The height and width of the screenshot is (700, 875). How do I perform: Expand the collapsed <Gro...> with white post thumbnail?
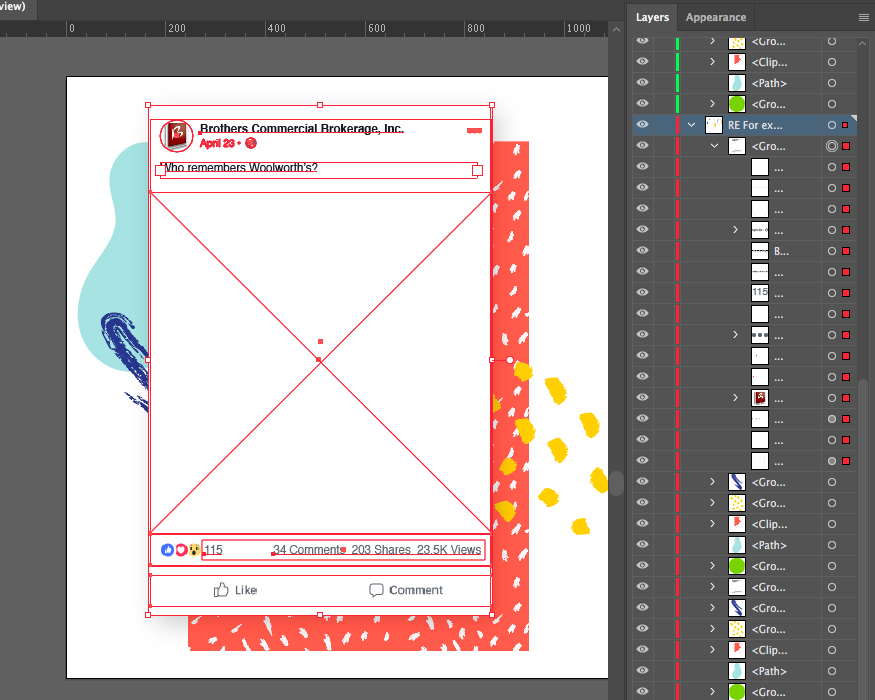(713, 587)
